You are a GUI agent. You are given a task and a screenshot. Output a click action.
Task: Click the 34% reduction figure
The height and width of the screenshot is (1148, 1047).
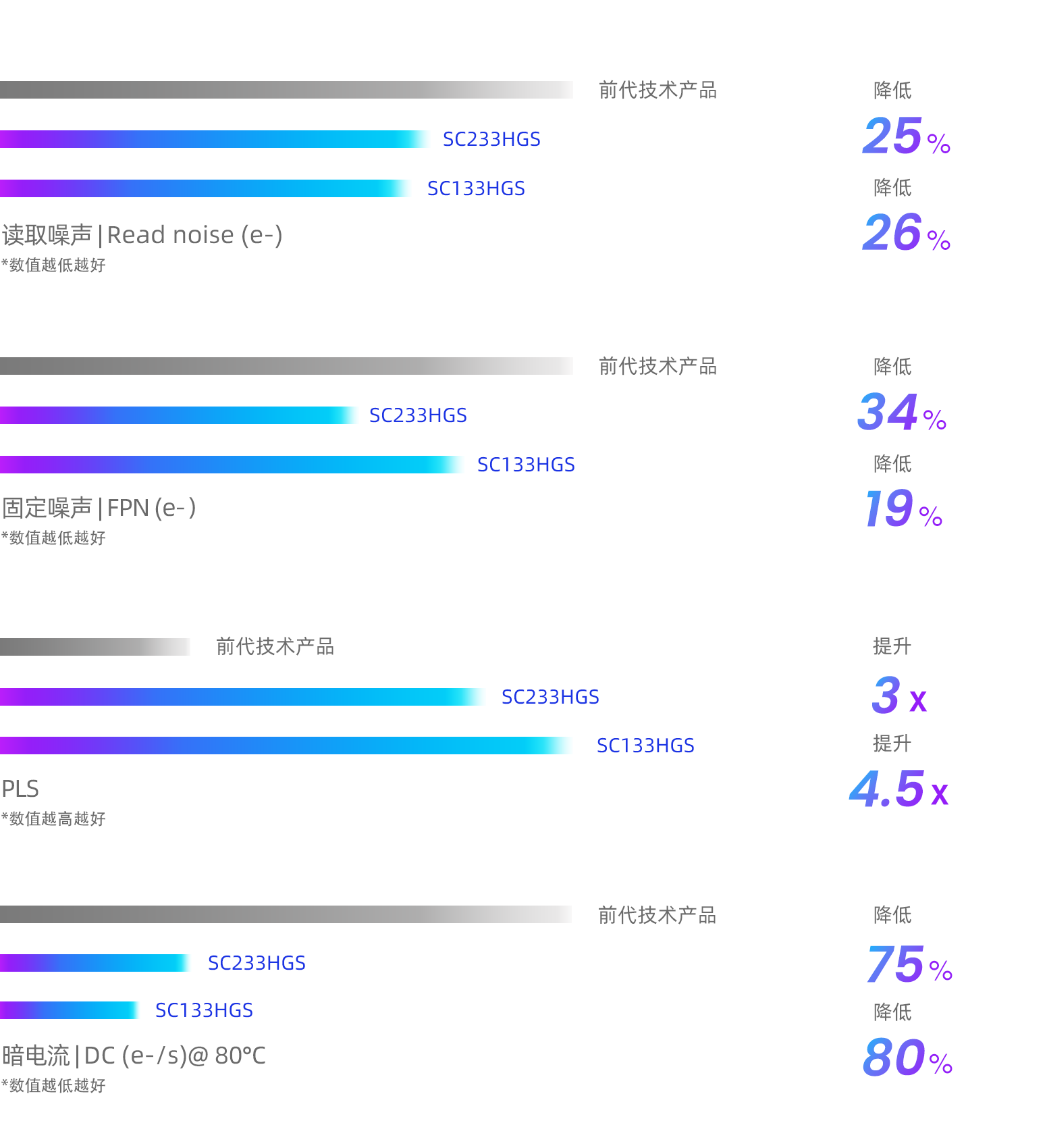(x=902, y=412)
